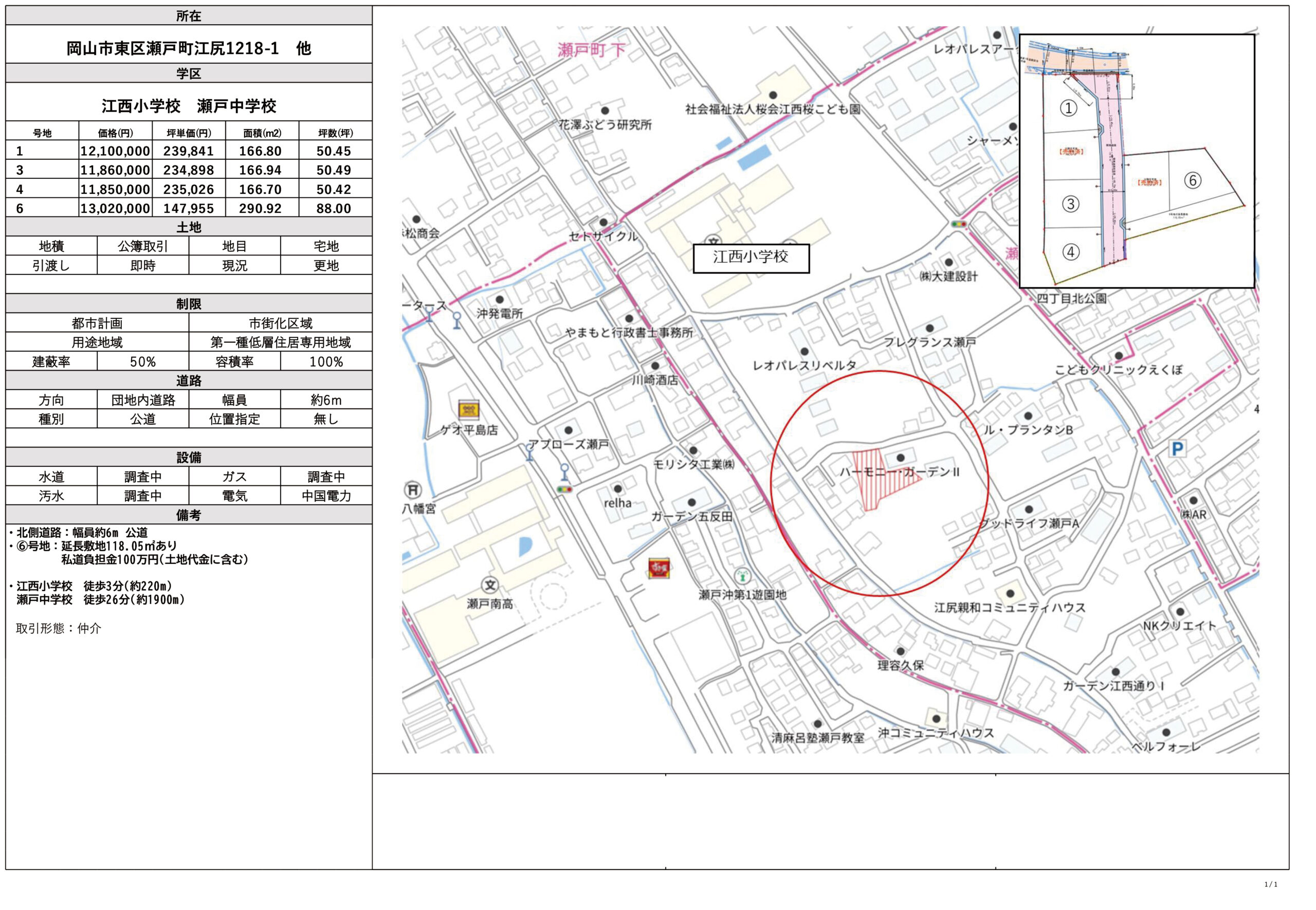
Task: Click the 瀬戸南高 school symbol icon
Action: coord(489,585)
